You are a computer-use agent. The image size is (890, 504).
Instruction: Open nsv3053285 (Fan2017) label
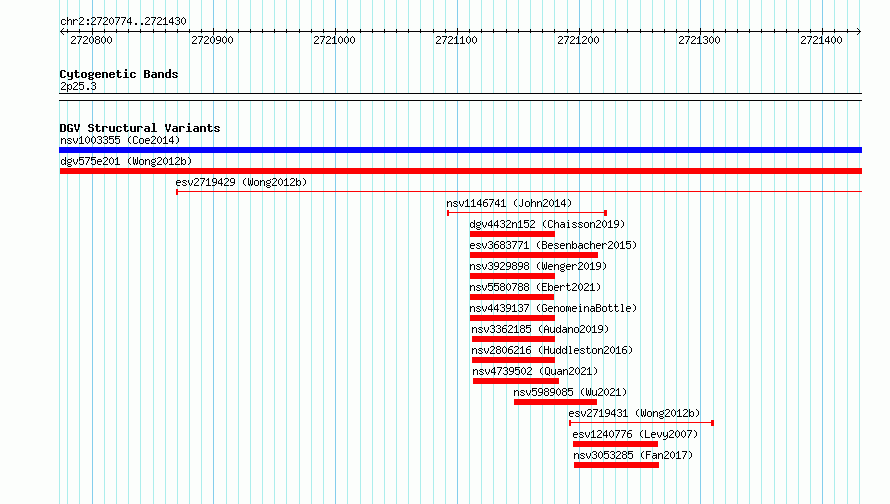point(633,455)
